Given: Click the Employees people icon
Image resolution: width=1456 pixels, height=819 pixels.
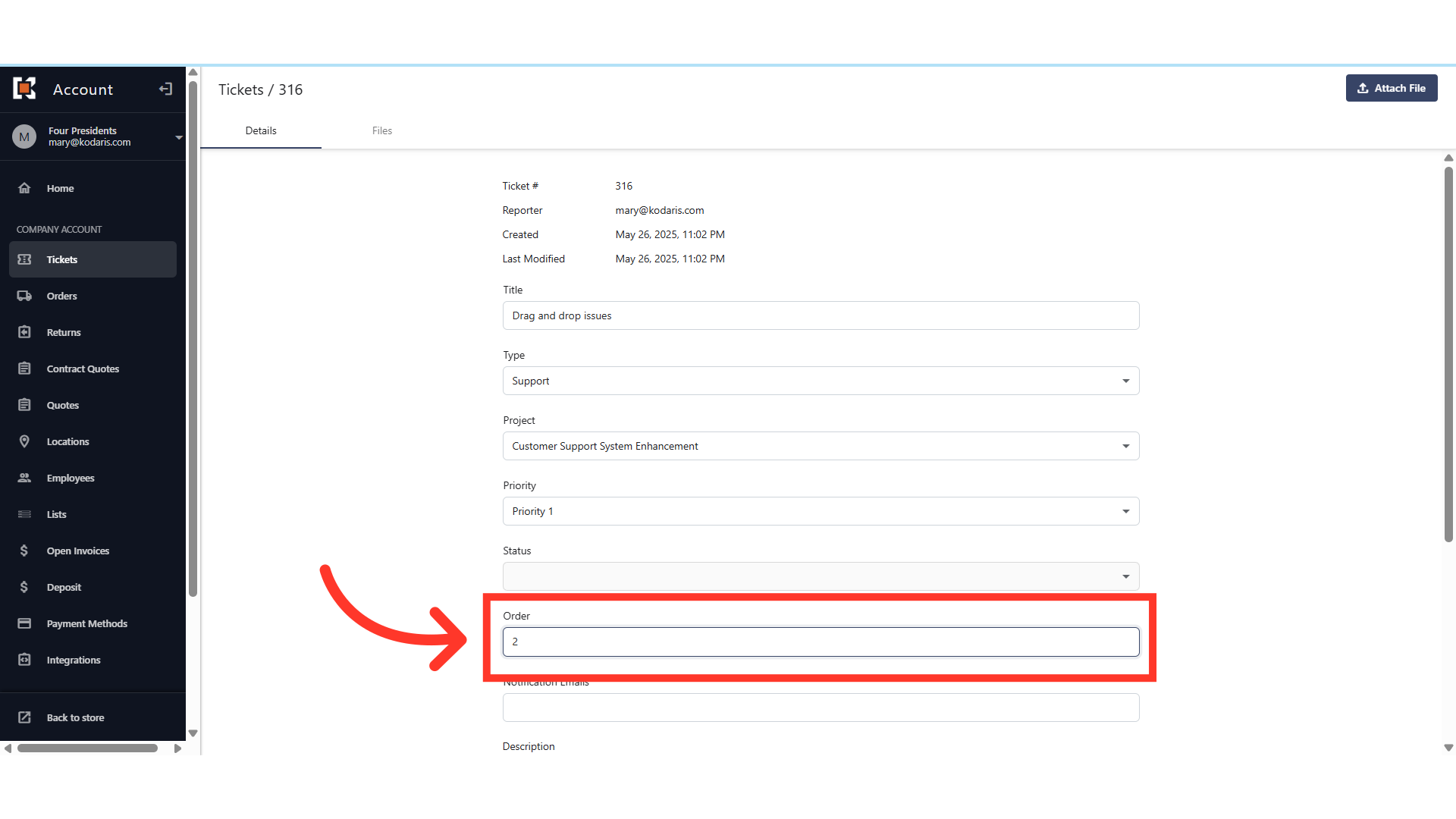Looking at the screenshot, I should [x=24, y=478].
